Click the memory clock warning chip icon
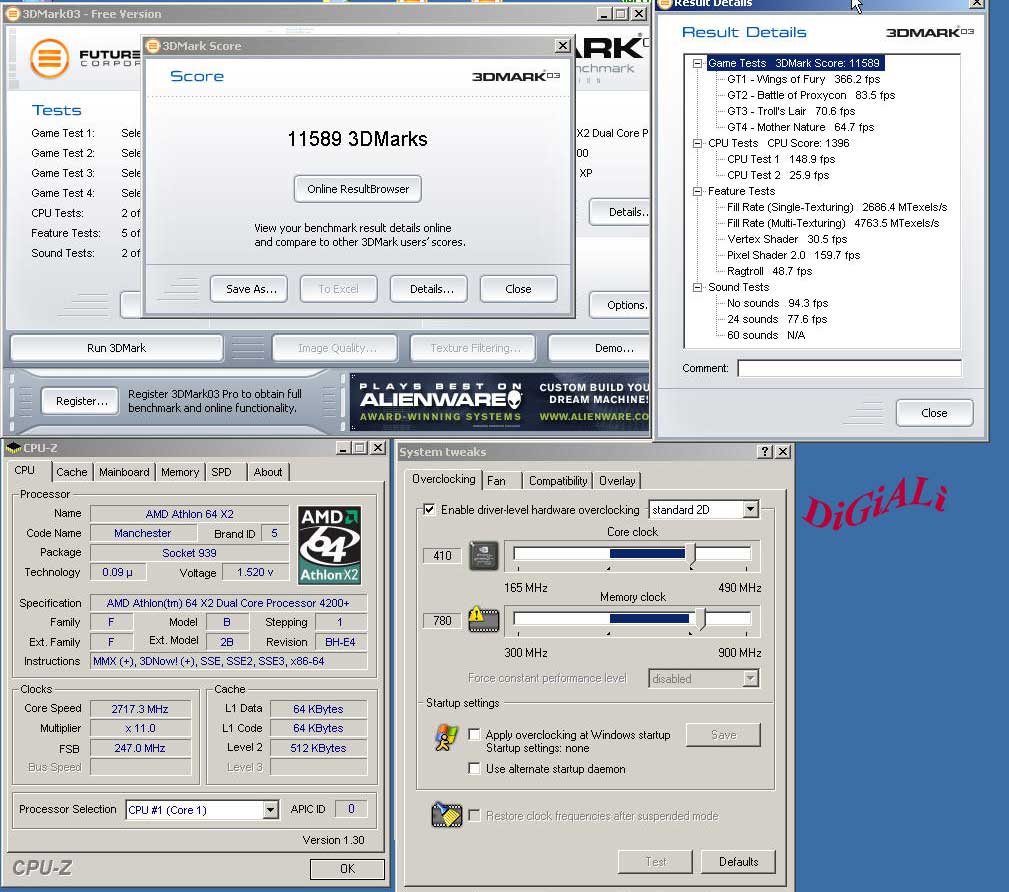 click(x=483, y=620)
